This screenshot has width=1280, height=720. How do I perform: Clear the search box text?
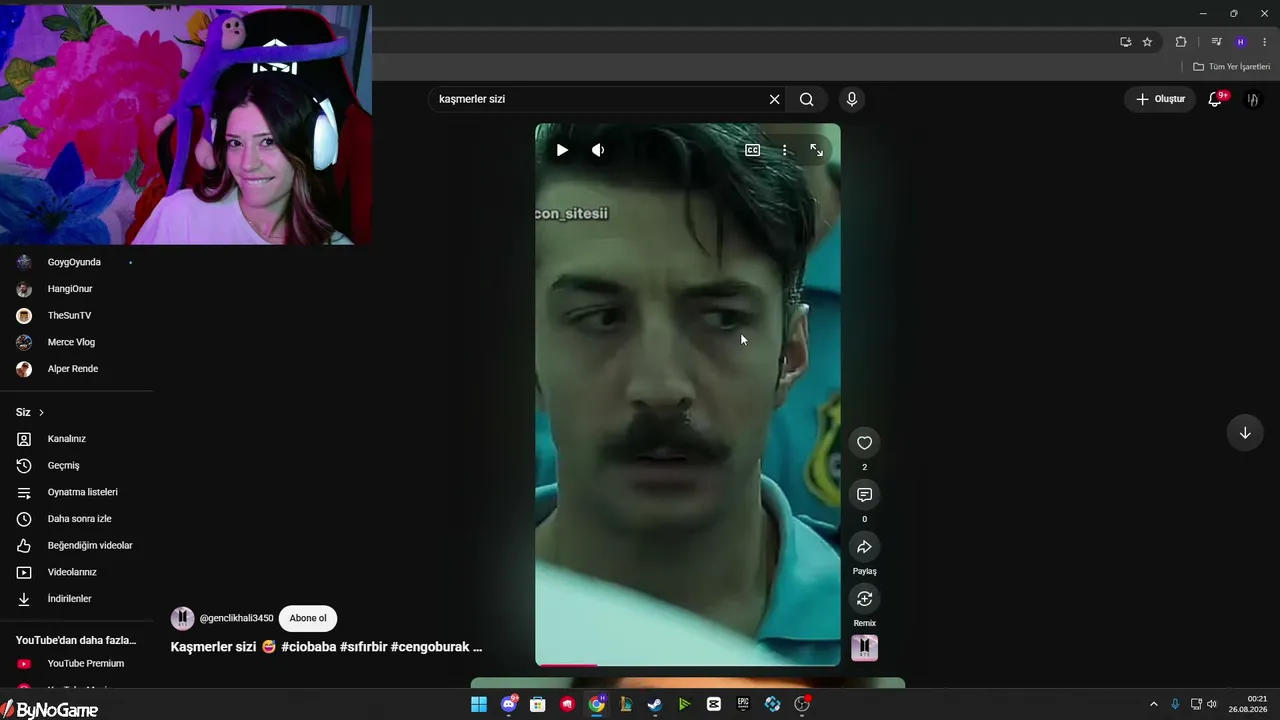point(774,99)
